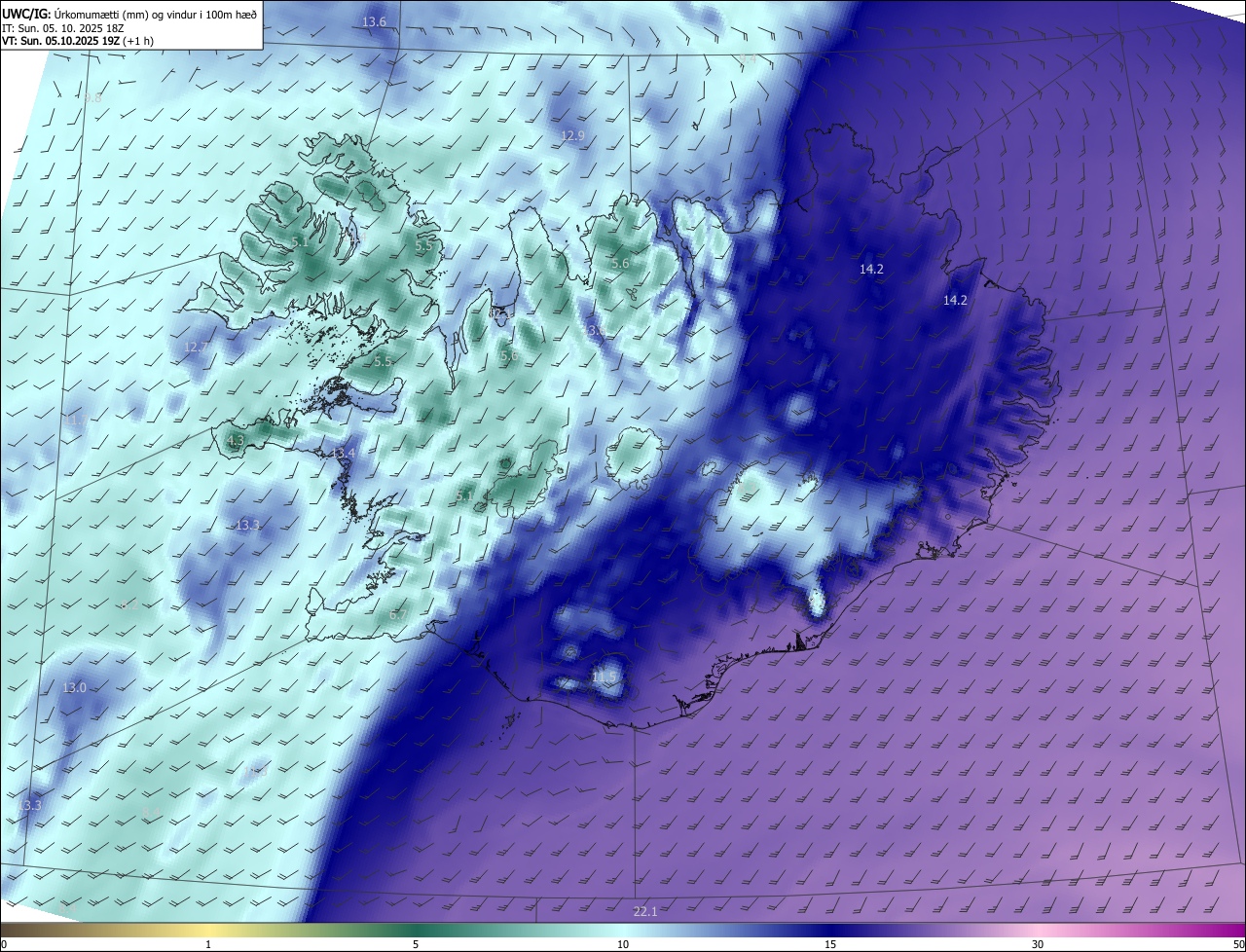Image resolution: width=1246 pixels, height=952 pixels.
Task: Click the legend tick label 10
Action: tap(623, 944)
